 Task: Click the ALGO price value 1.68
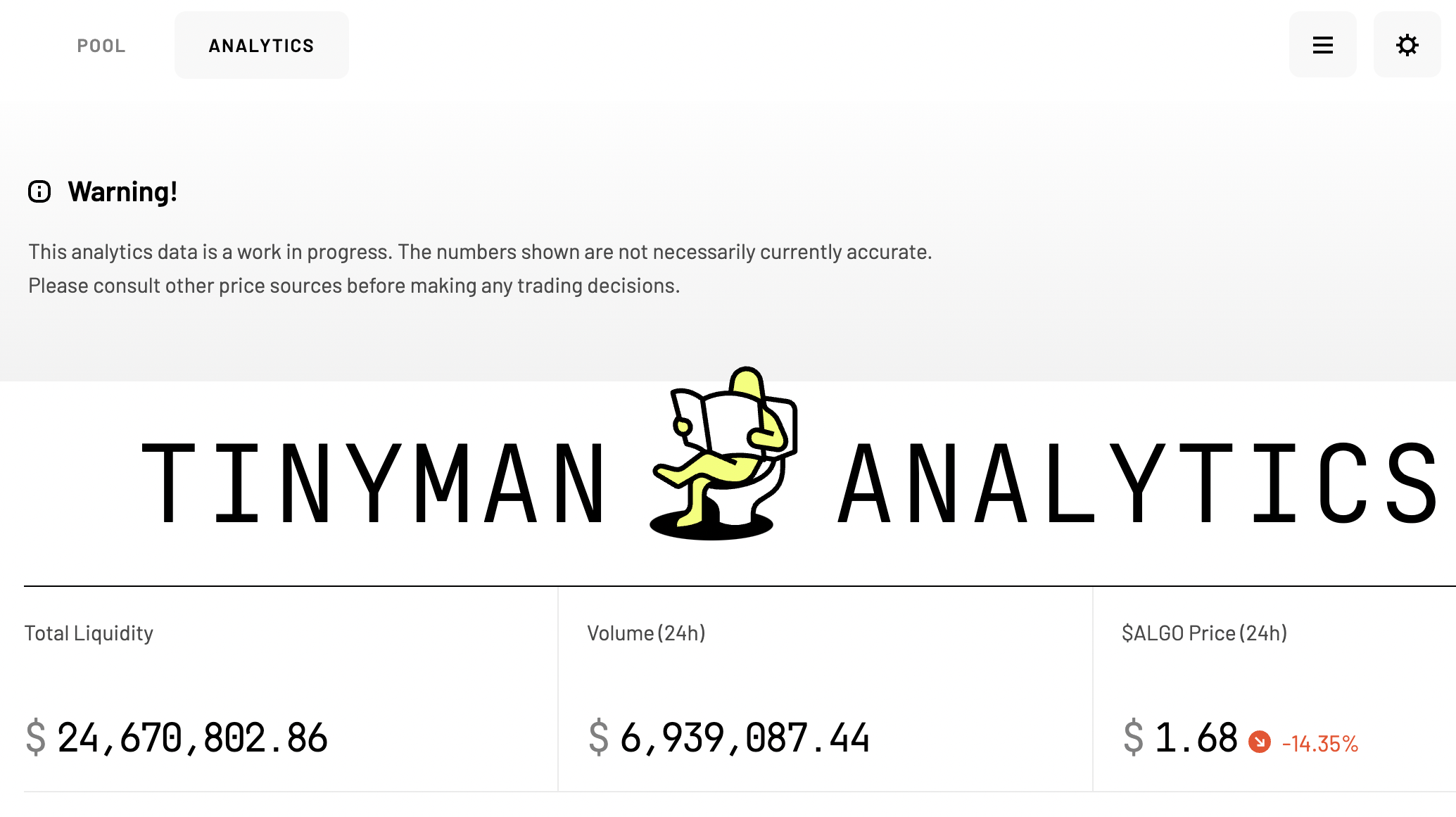click(1195, 736)
